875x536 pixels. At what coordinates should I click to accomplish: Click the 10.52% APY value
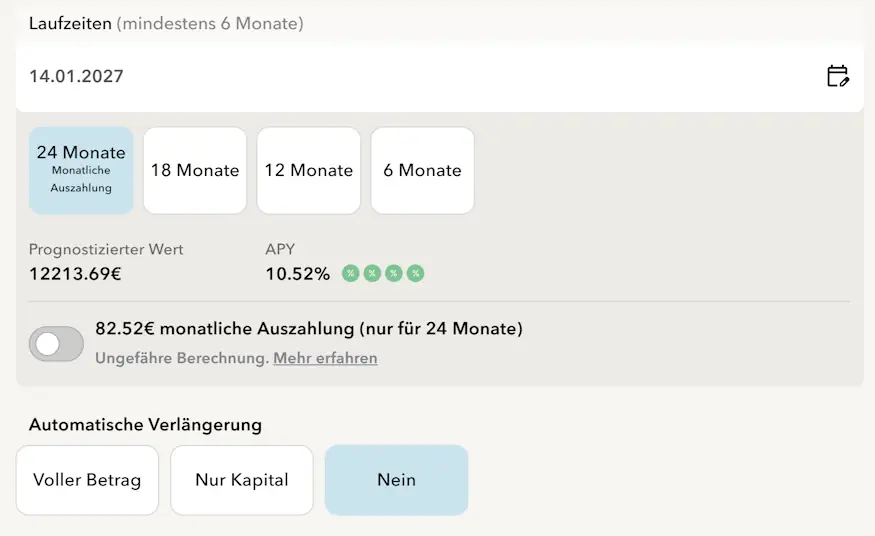click(x=297, y=273)
